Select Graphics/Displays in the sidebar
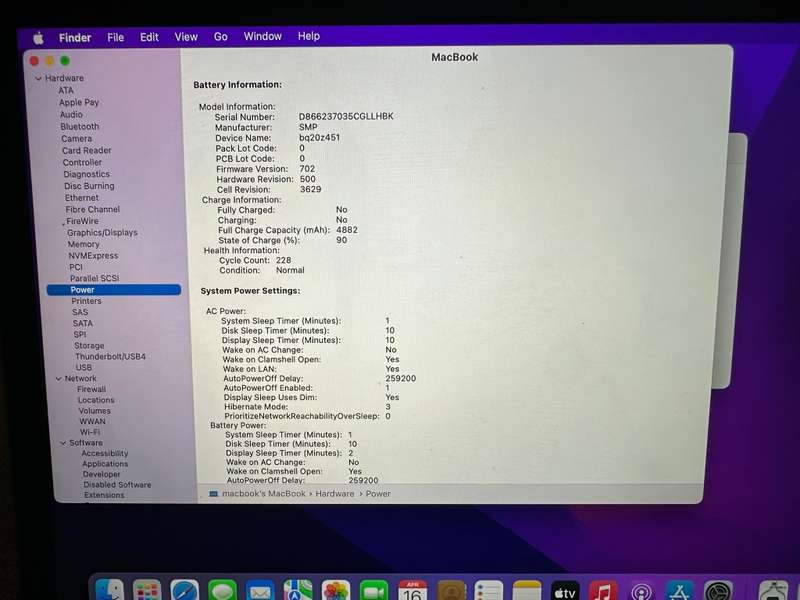Viewport: 800px width, 600px height. 102,233
